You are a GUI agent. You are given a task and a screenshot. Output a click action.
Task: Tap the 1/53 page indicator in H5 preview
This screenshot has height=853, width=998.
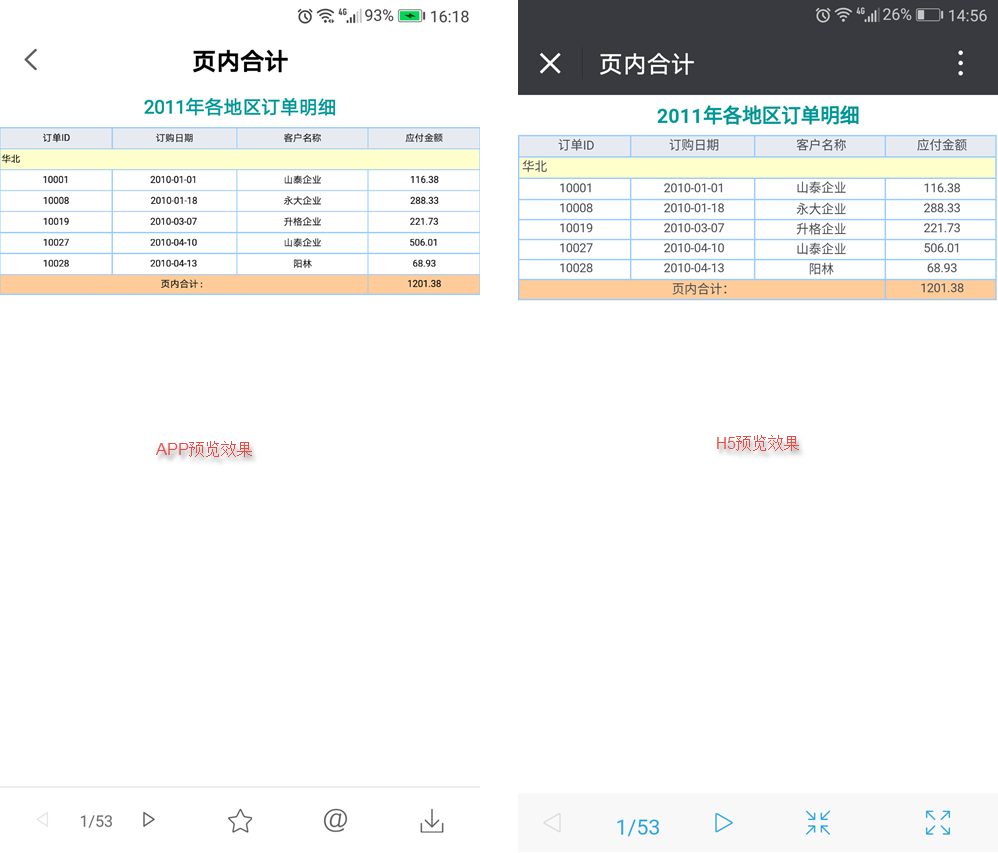[x=638, y=827]
